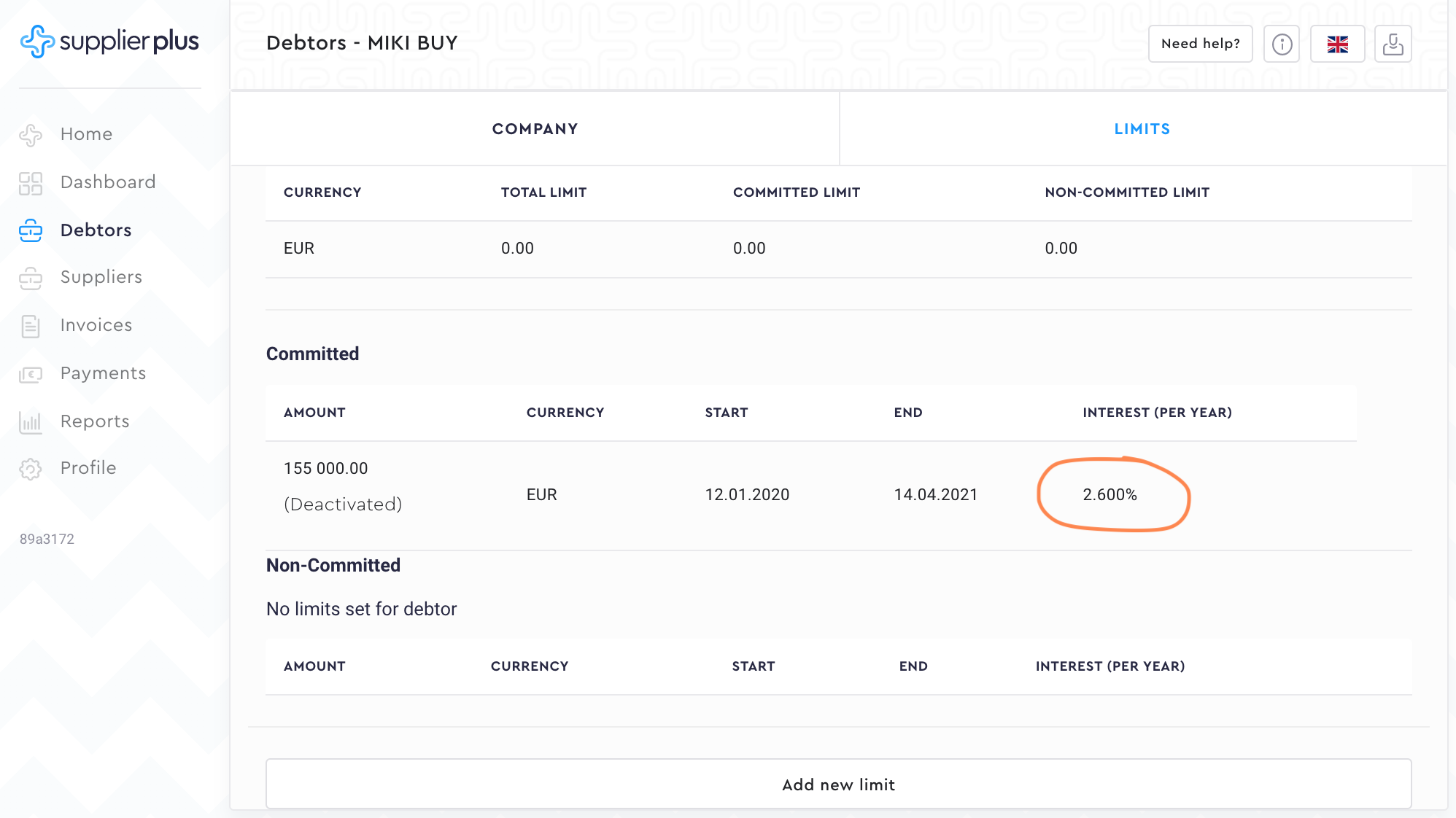
Task: Go to Debtors in the sidebar
Action: [96, 230]
